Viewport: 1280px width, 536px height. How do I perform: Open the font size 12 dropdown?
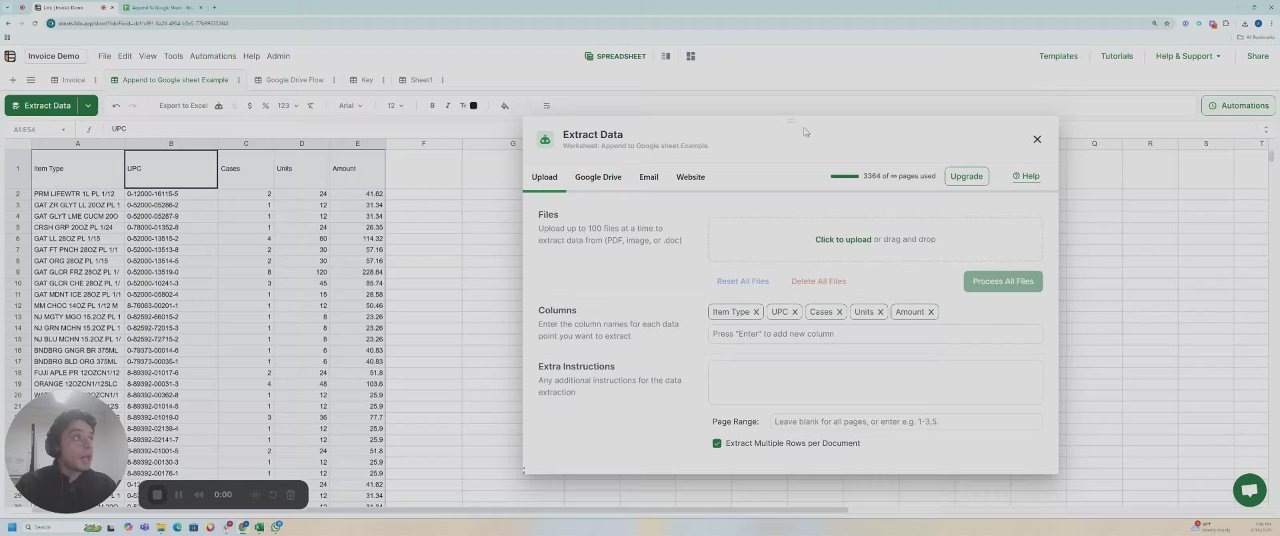coord(396,105)
